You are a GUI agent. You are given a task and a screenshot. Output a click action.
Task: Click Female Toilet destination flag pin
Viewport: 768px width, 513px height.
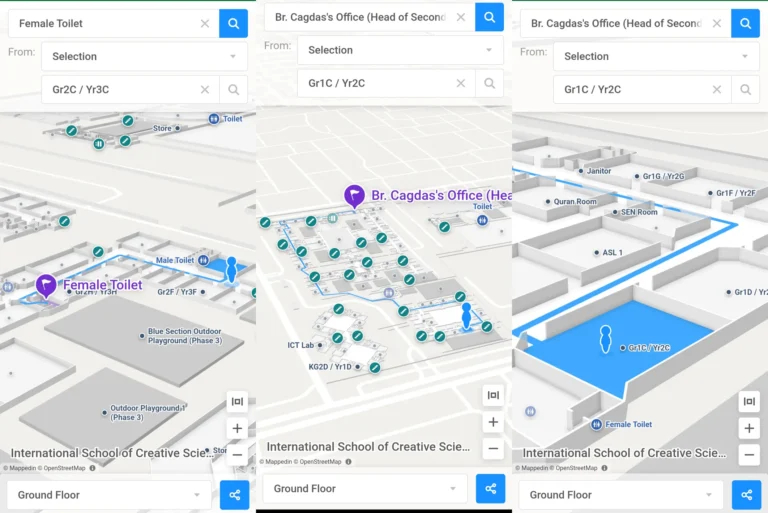[46, 285]
